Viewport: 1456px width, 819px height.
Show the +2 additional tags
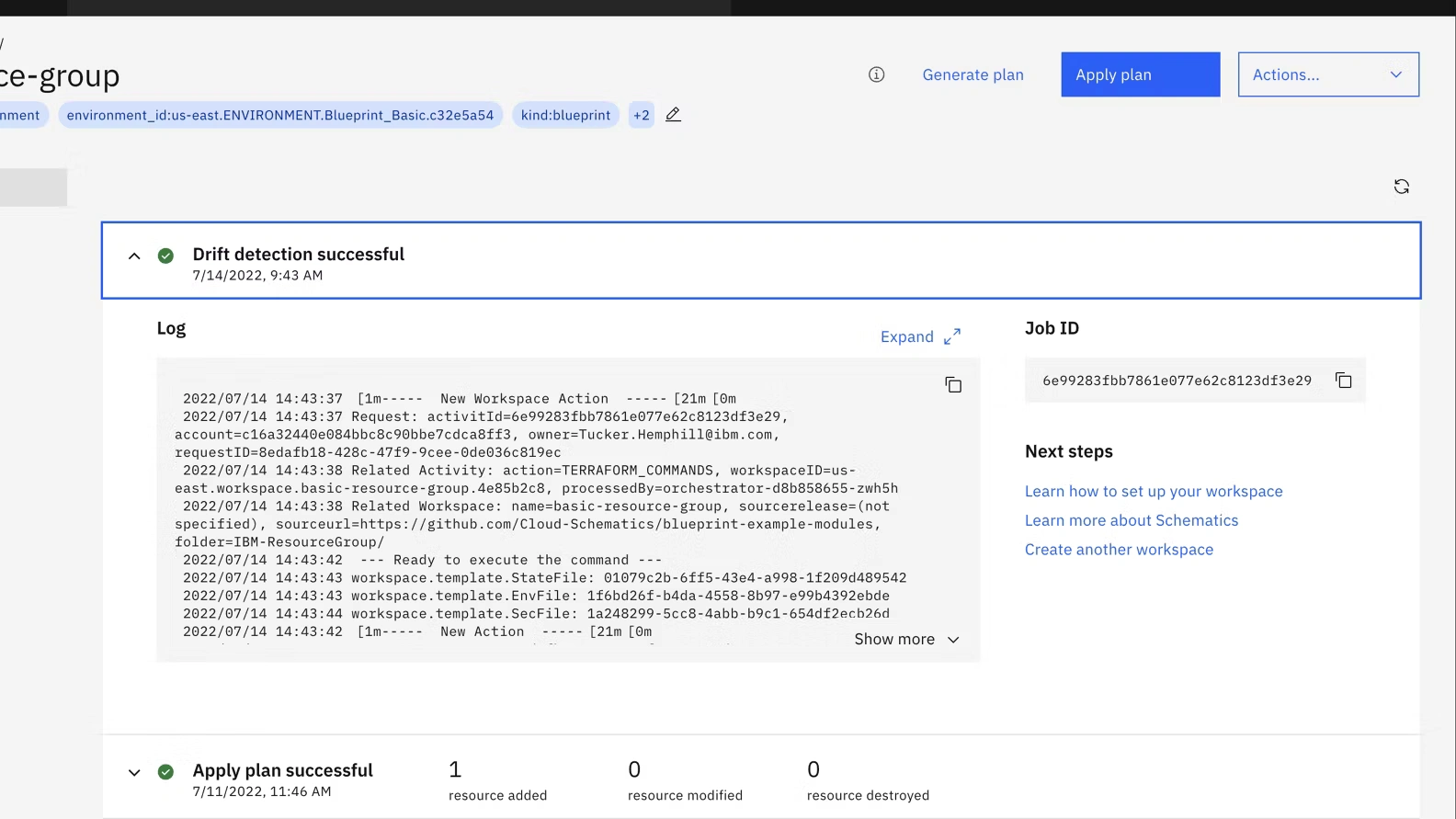click(642, 115)
